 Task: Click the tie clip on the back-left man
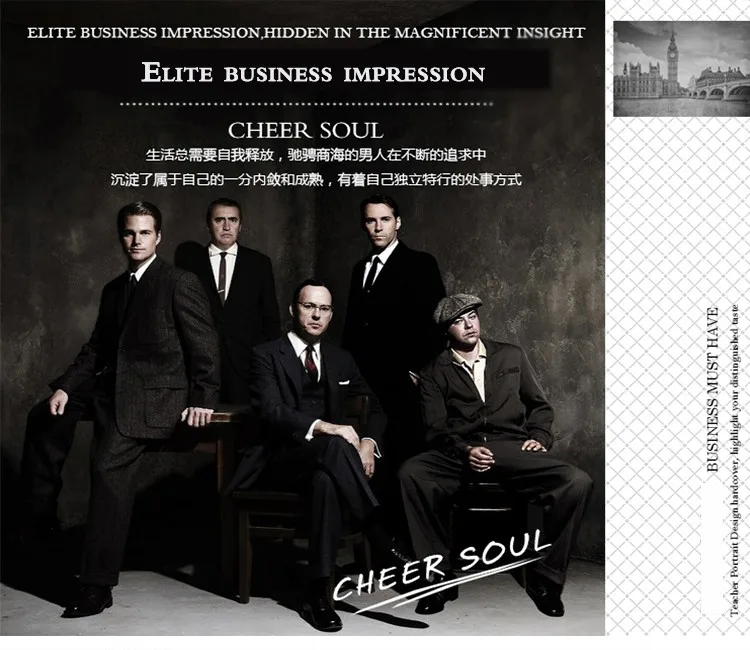(222, 289)
